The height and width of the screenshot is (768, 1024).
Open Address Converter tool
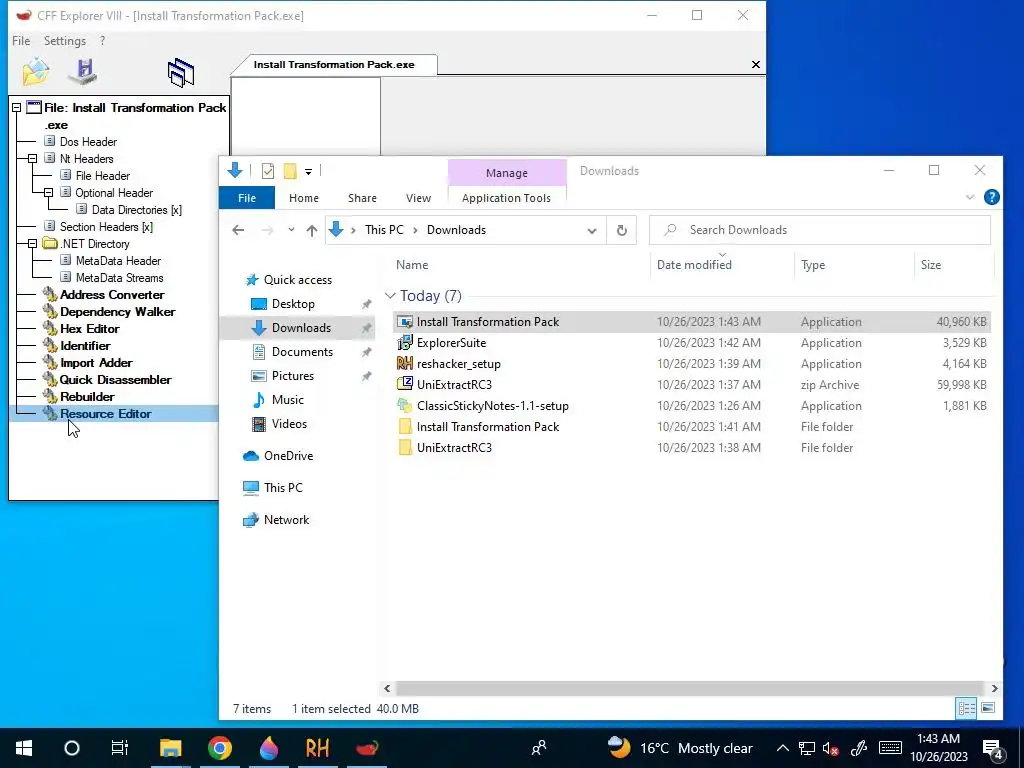(112, 295)
